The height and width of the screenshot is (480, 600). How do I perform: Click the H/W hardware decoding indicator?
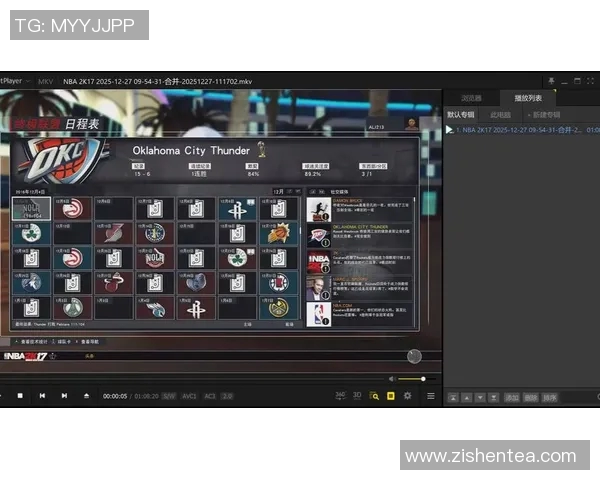(169, 396)
